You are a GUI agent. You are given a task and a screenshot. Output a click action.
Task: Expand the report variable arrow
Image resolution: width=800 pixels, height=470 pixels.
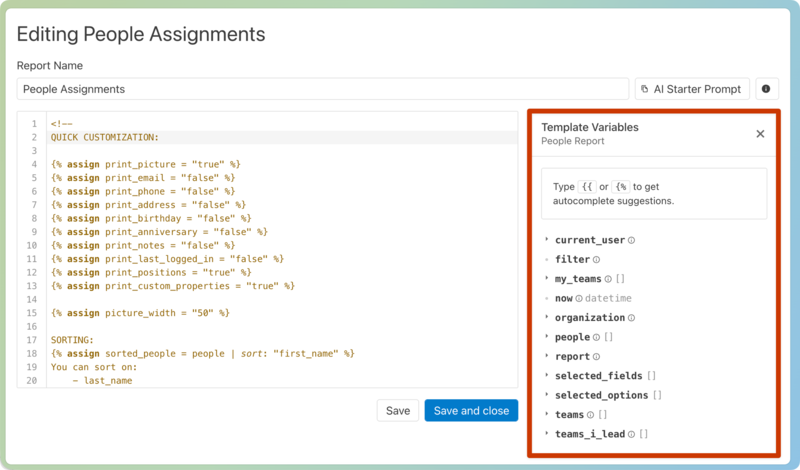pyautogui.click(x=546, y=356)
